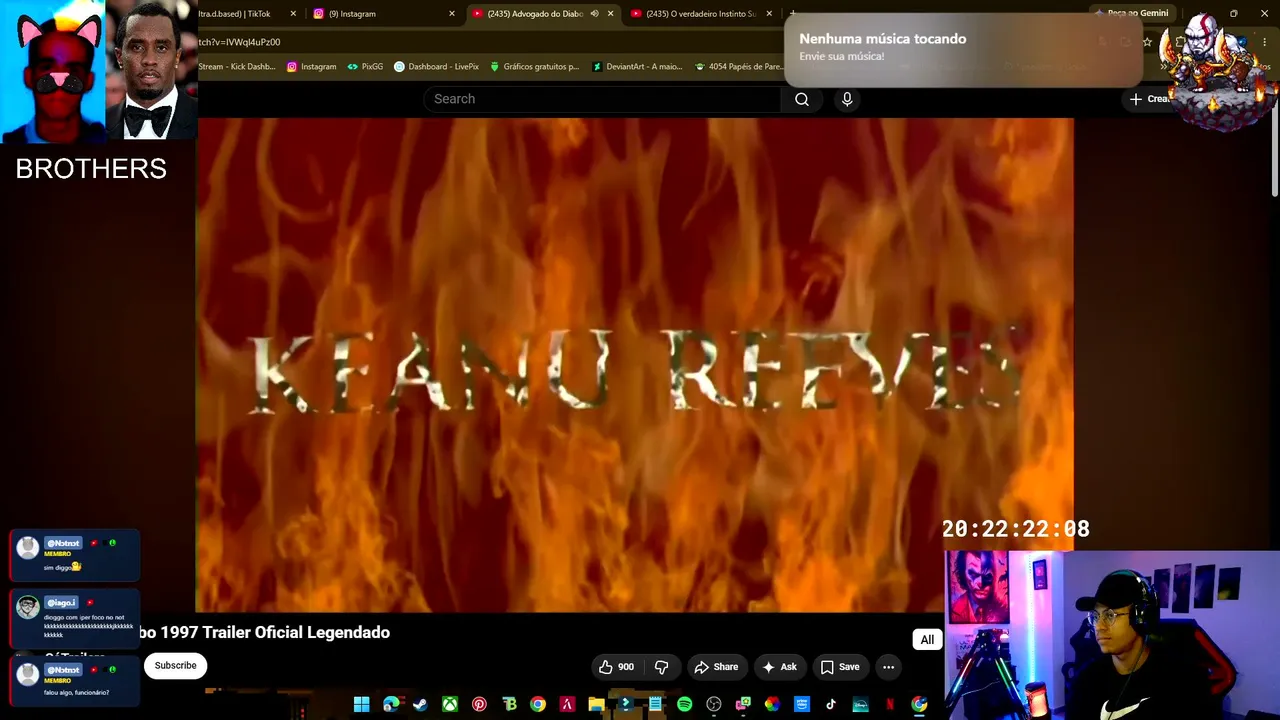
Task: Open more actions with the three-dot icon
Action: coord(888,667)
